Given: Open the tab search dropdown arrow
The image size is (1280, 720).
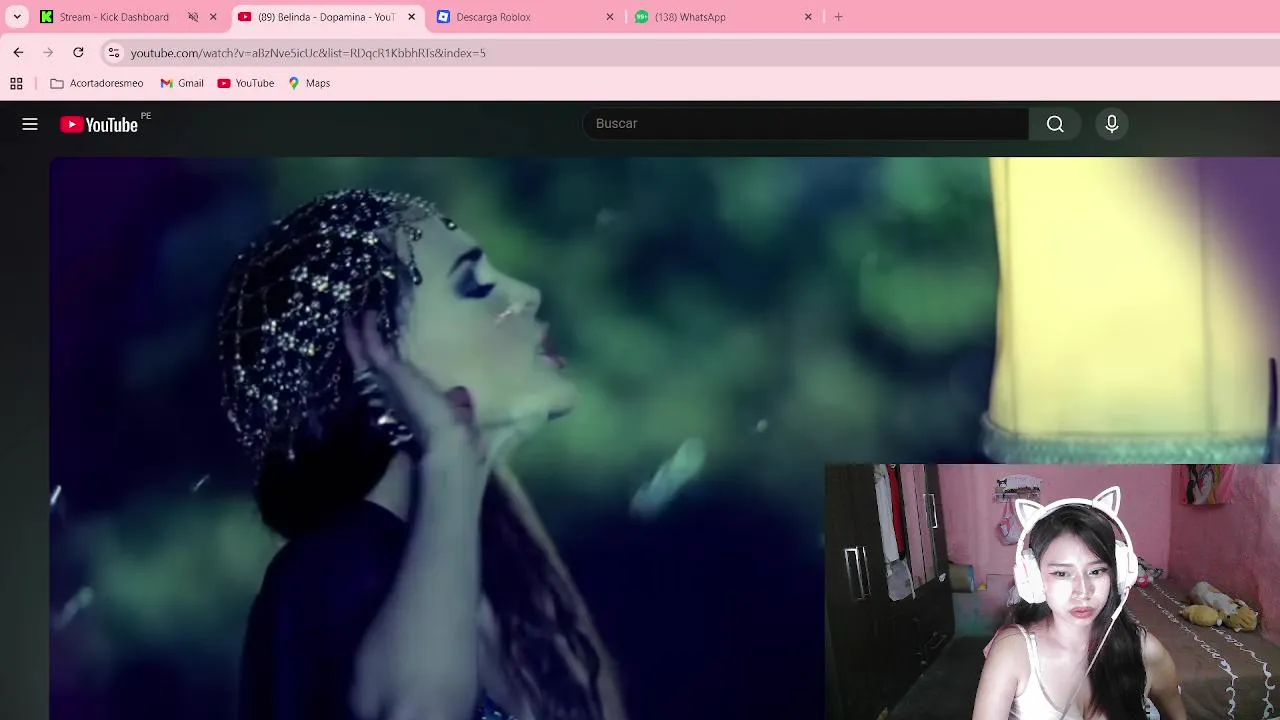Looking at the screenshot, I should (17, 17).
